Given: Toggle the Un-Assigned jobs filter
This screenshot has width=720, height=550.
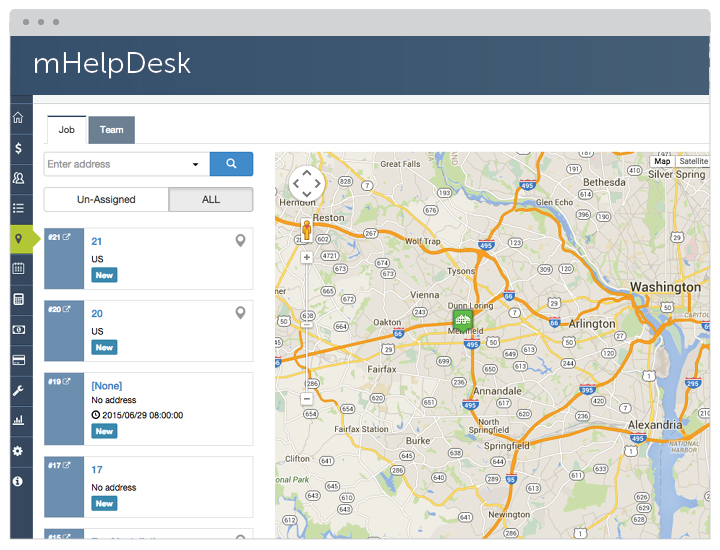Looking at the screenshot, I should point(106,200).
